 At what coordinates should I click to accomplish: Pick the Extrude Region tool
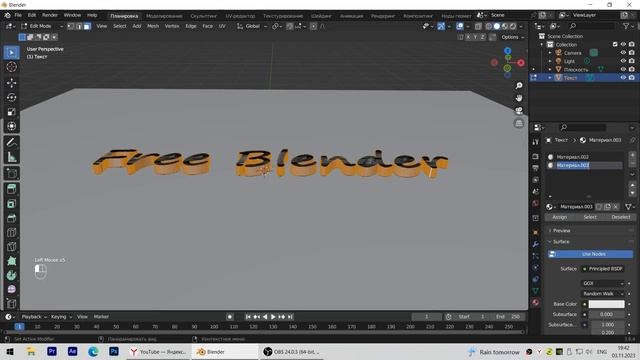click(x=11, y=189)
